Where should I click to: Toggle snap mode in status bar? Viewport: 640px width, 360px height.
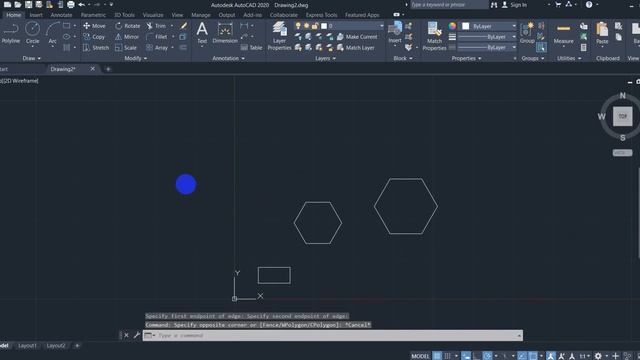[x=448, y=356]
